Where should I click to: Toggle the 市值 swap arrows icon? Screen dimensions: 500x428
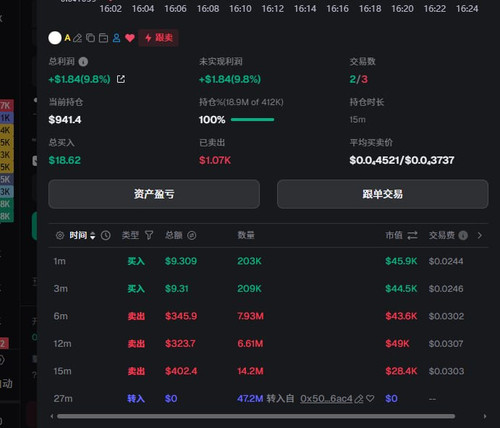point(412,235)
